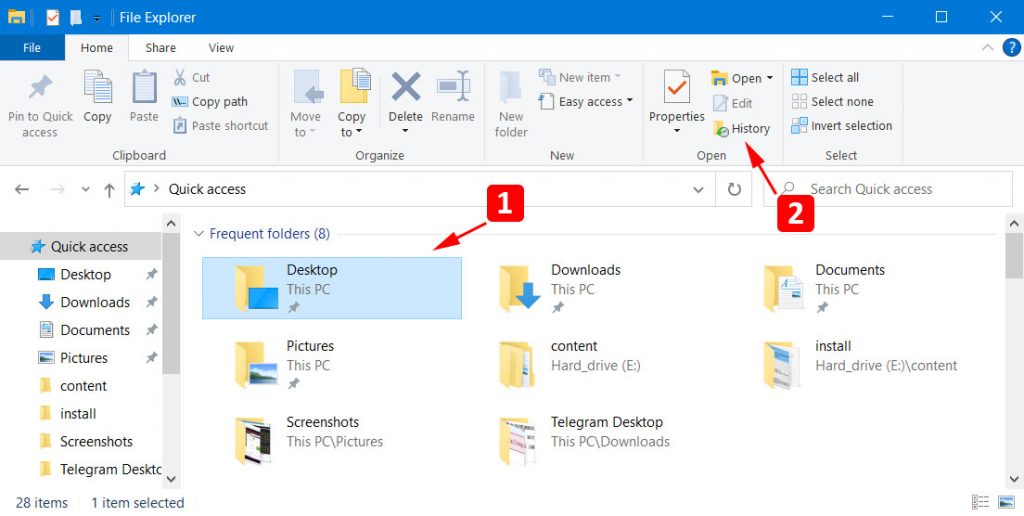Go up one folder level
The image size is (1024, 516).
[x=108, y=189]
